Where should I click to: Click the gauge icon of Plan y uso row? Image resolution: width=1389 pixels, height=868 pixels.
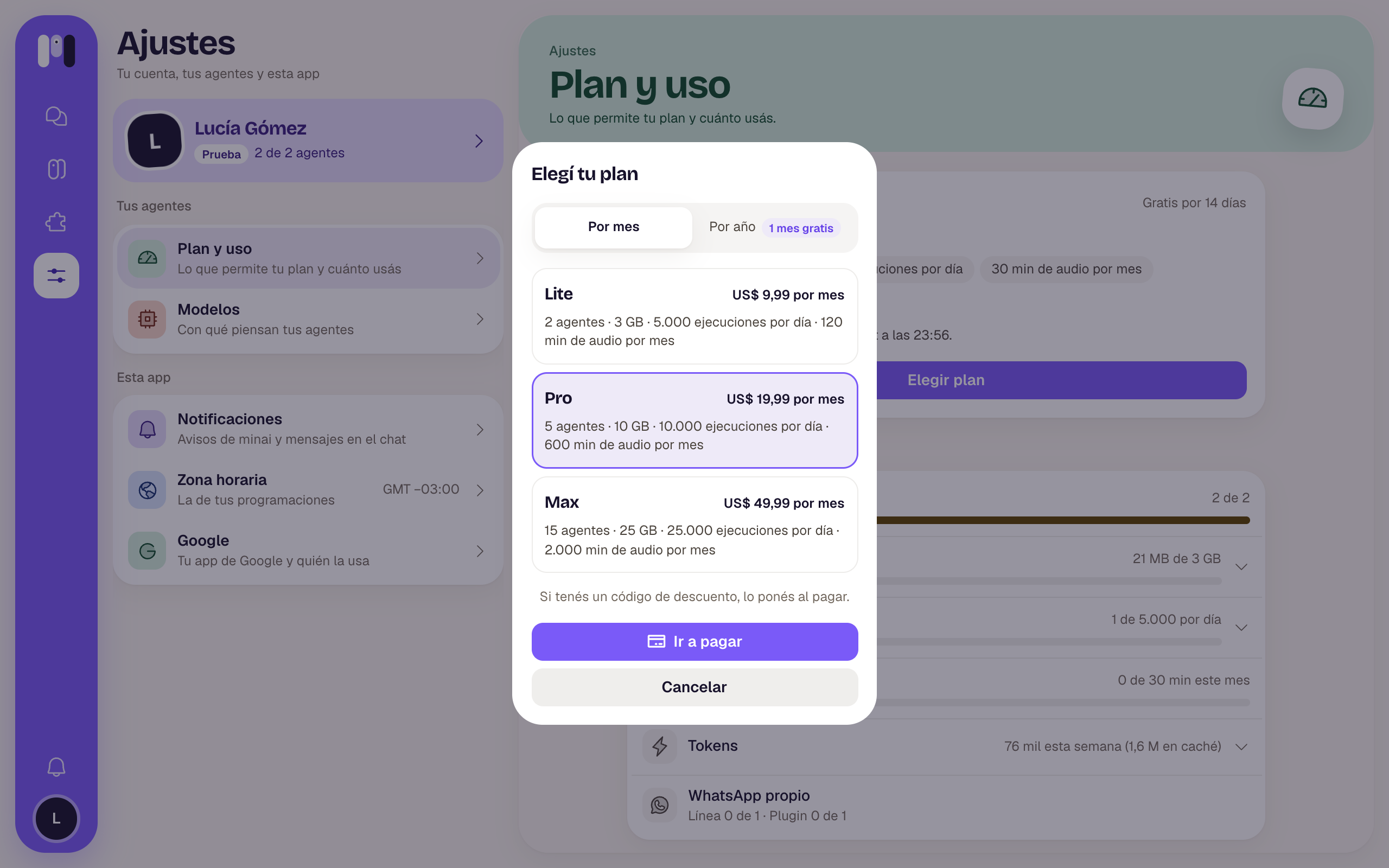(x=148, y=258)
